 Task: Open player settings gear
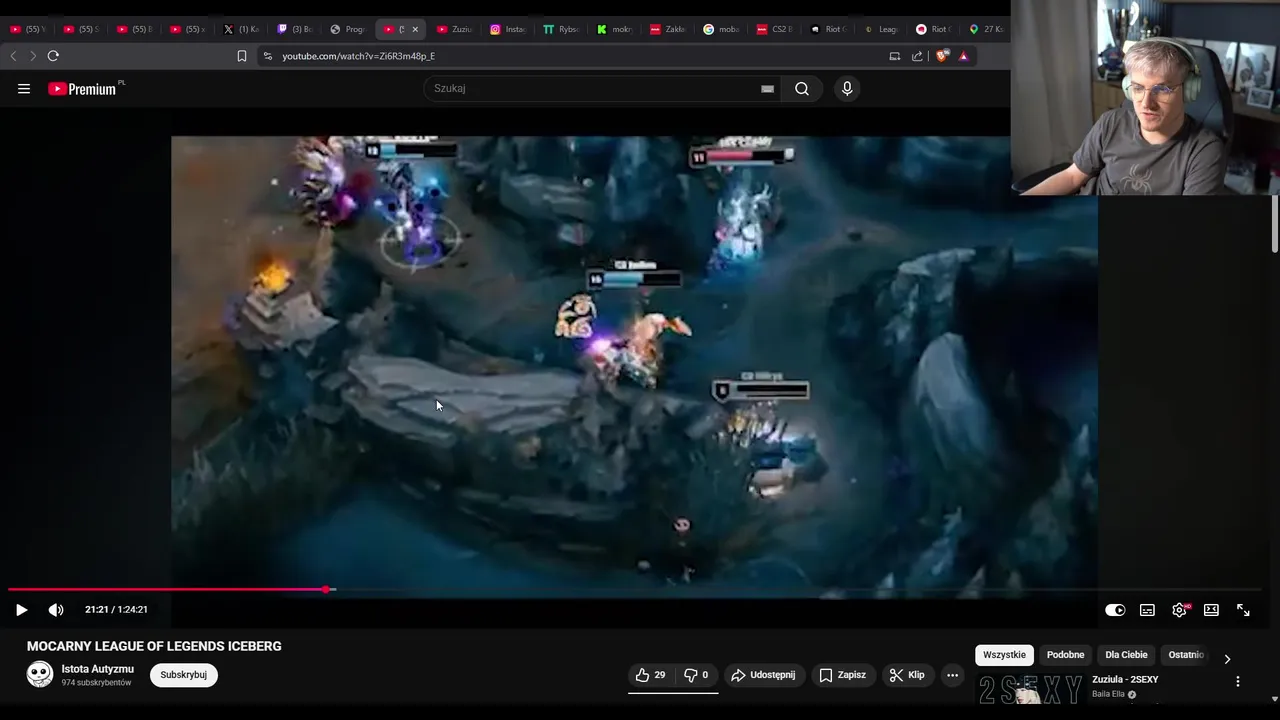pos(1179,610)
